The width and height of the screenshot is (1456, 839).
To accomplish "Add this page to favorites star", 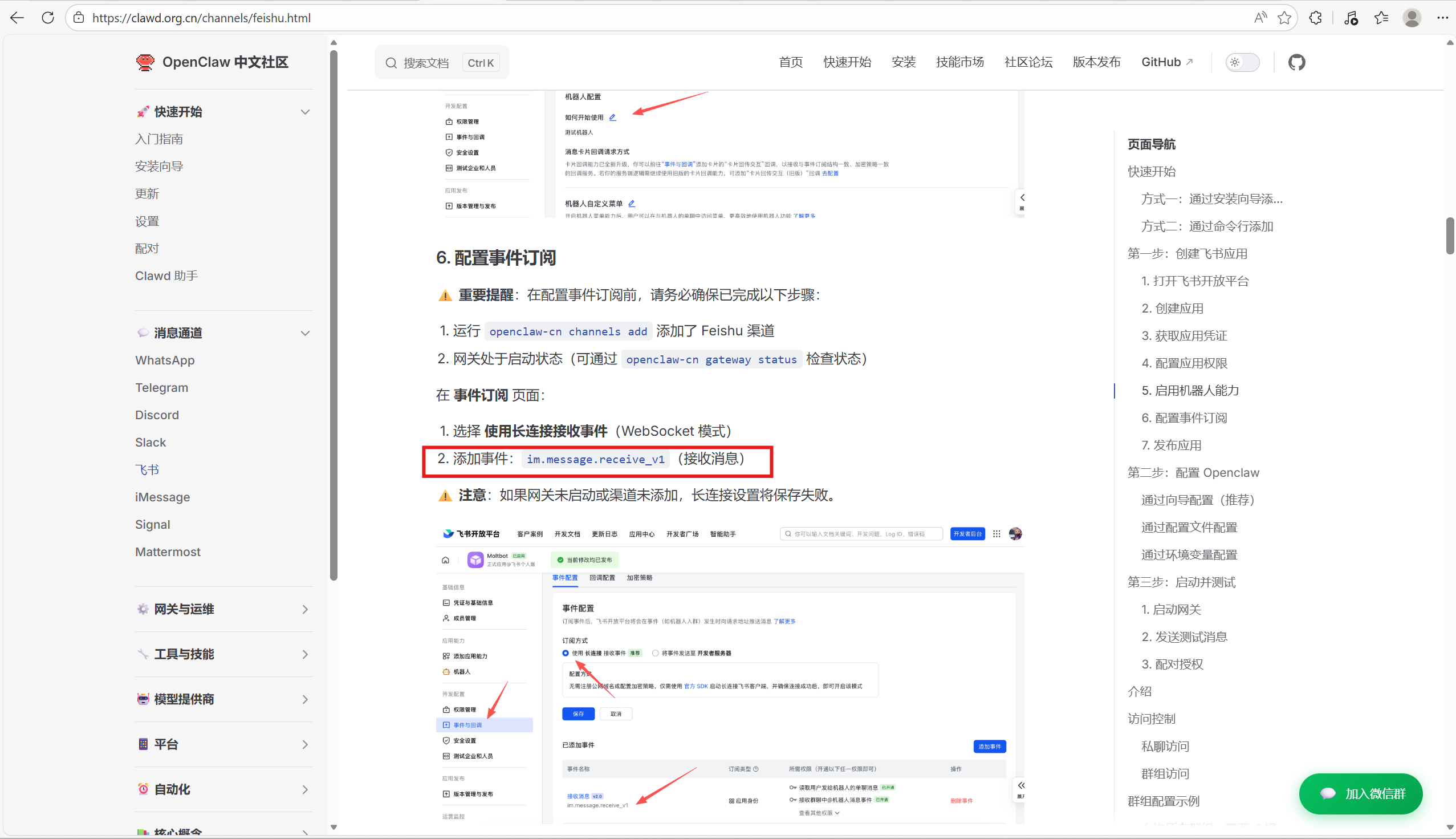I will pyautogui.click(x=1284, y=18).
